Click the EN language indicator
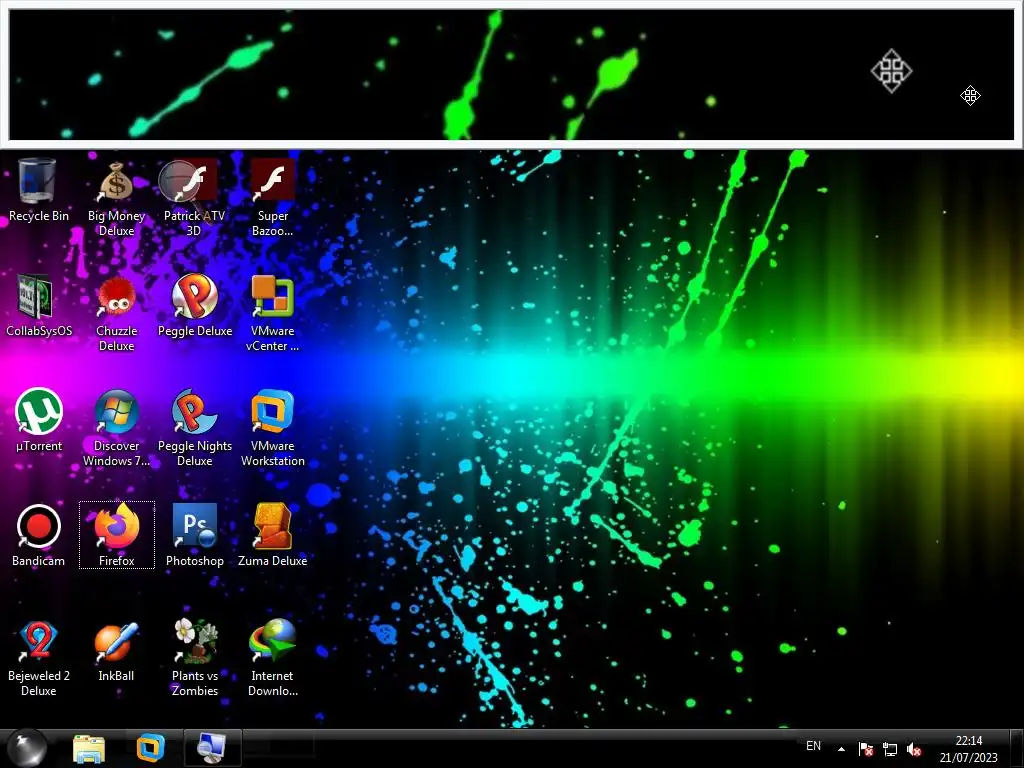This screenshot has height=768, width=1024. click(x=813, y=746)
